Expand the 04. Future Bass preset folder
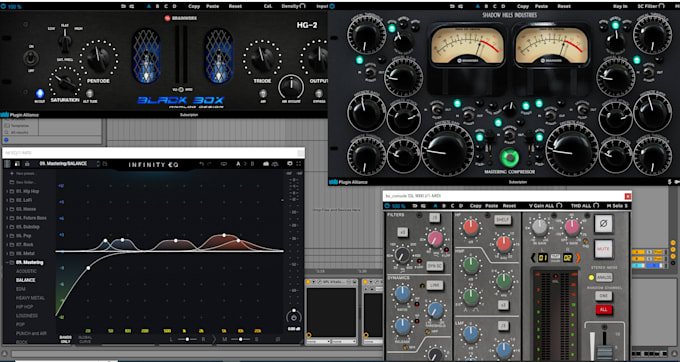 [x=7, y=218]
